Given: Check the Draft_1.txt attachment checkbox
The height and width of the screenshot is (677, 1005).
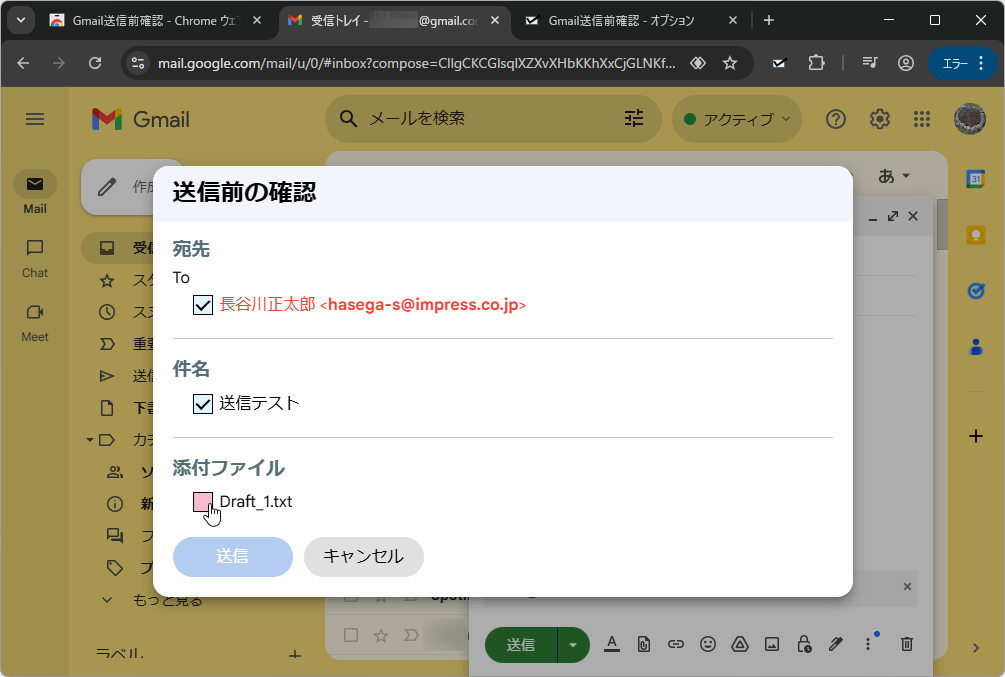Looking at the screenshot, I should pos(202,502).
